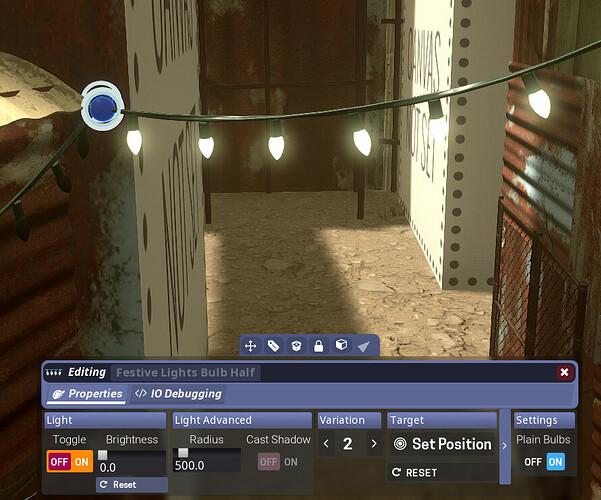Select the blue light bulb gizmo
Screen dimensions: 601x500
(x=99, y=106)
